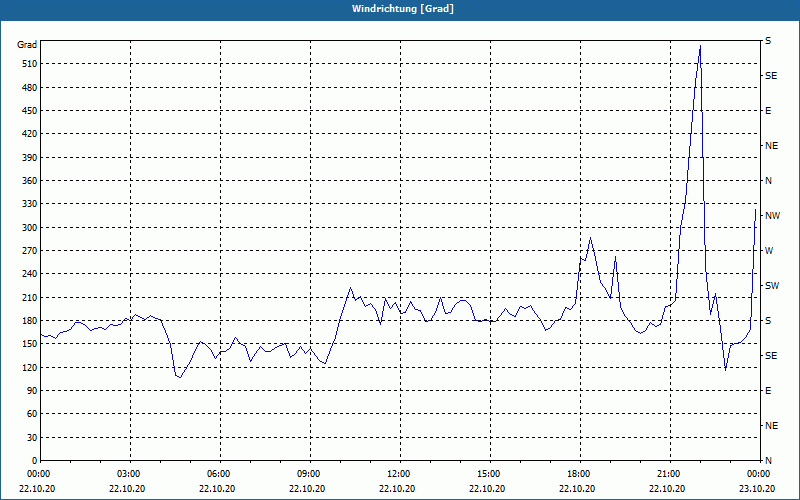This screenshot has width=800, height=500.
Task: Select the 18:00 time label
Action: click(x=581, y=474)
